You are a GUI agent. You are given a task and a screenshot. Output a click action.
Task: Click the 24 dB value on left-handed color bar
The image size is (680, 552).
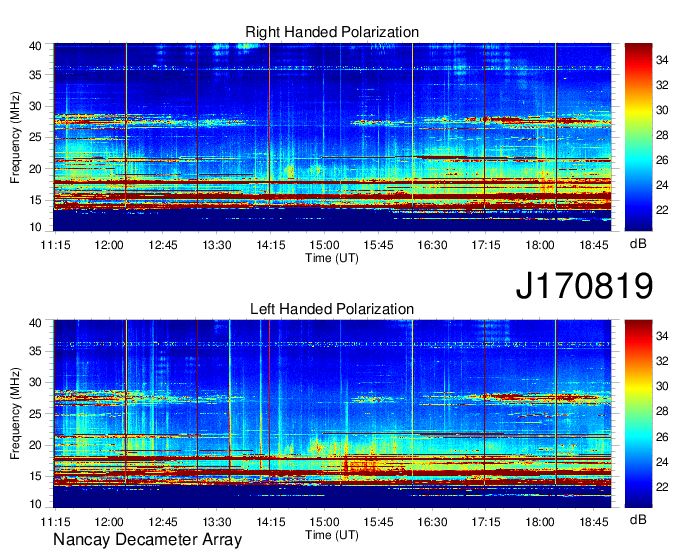coord(662,462)
